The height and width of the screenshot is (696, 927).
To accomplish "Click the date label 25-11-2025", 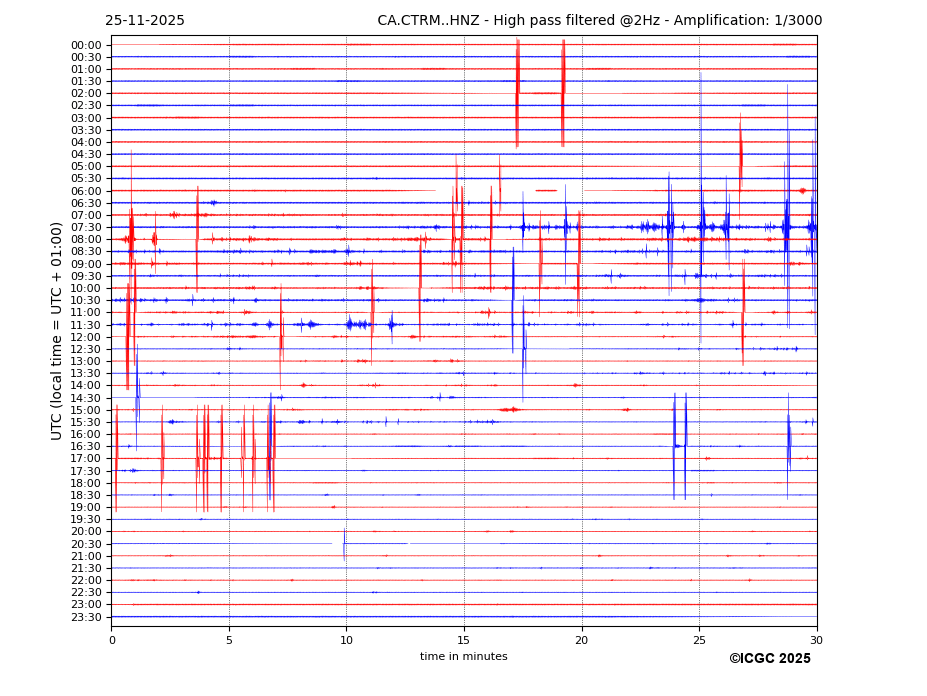I will (145, 21).
